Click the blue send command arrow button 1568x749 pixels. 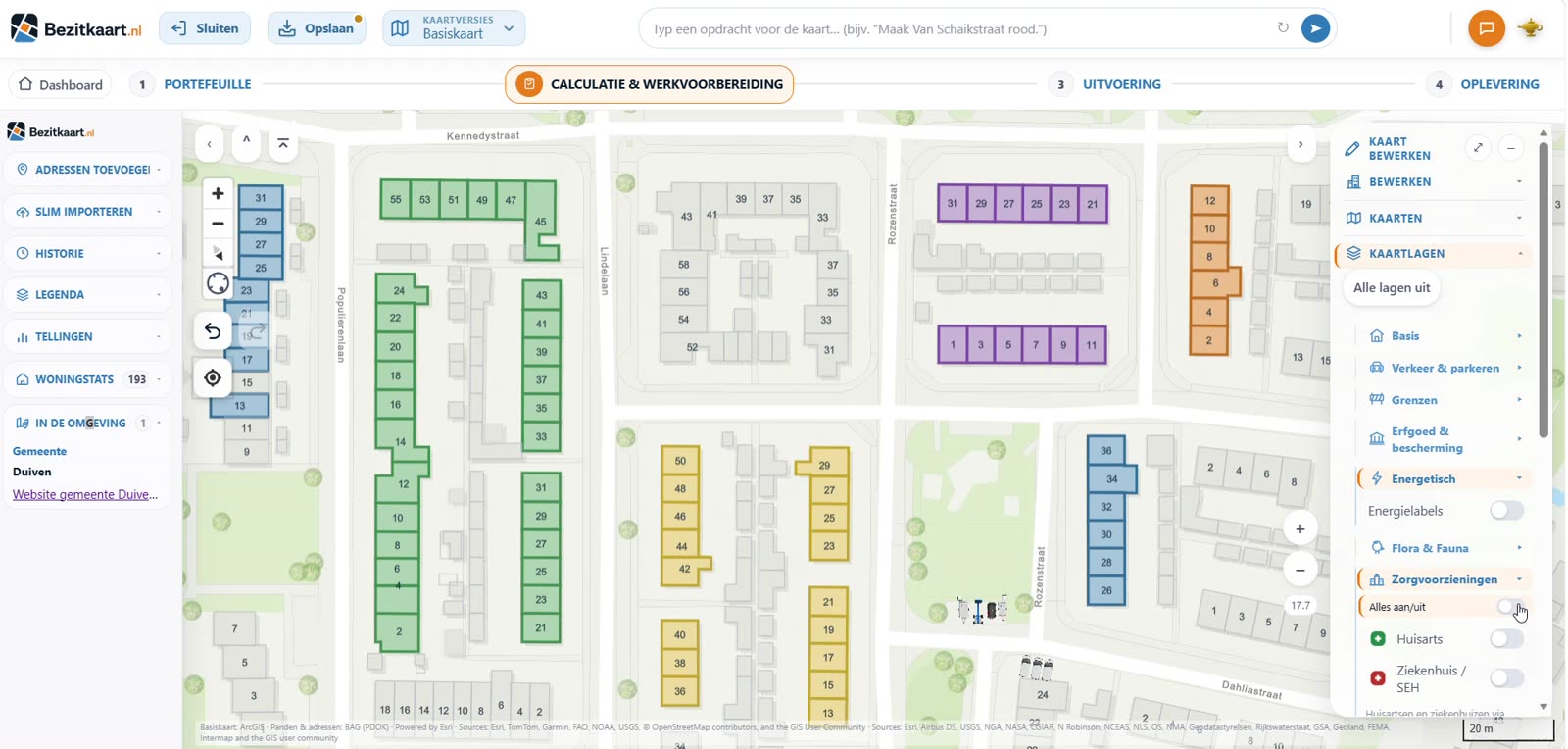pos(1315,28)
